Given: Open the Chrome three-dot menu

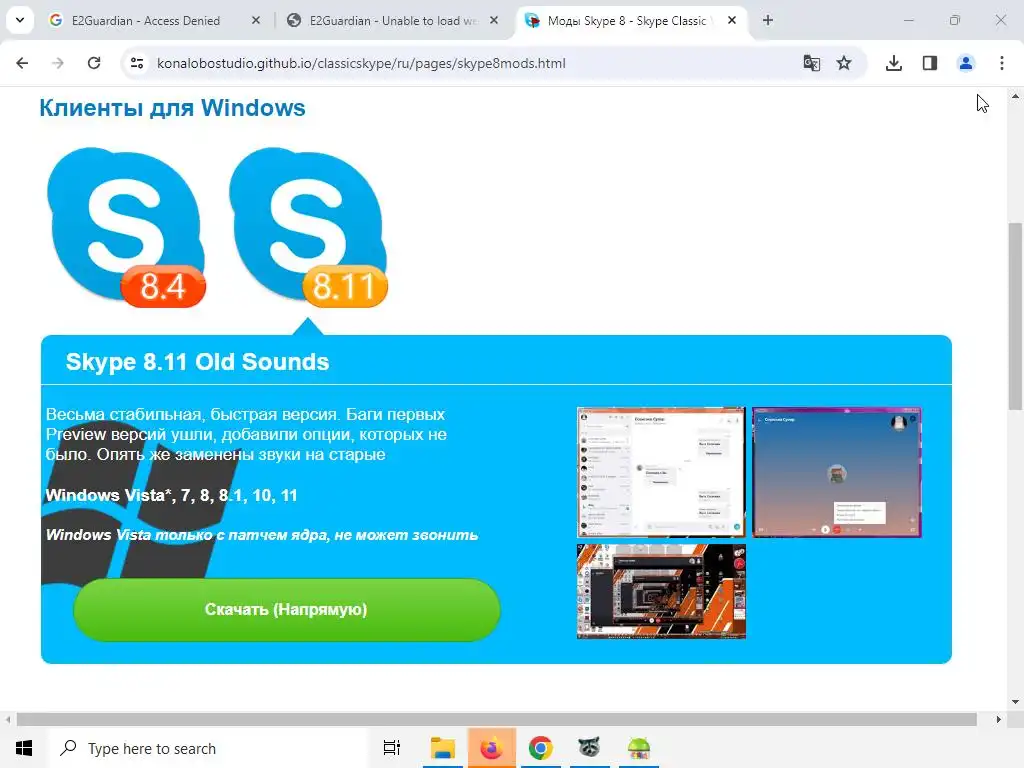Looking at the screenshot, I should tap(1002, 63).
